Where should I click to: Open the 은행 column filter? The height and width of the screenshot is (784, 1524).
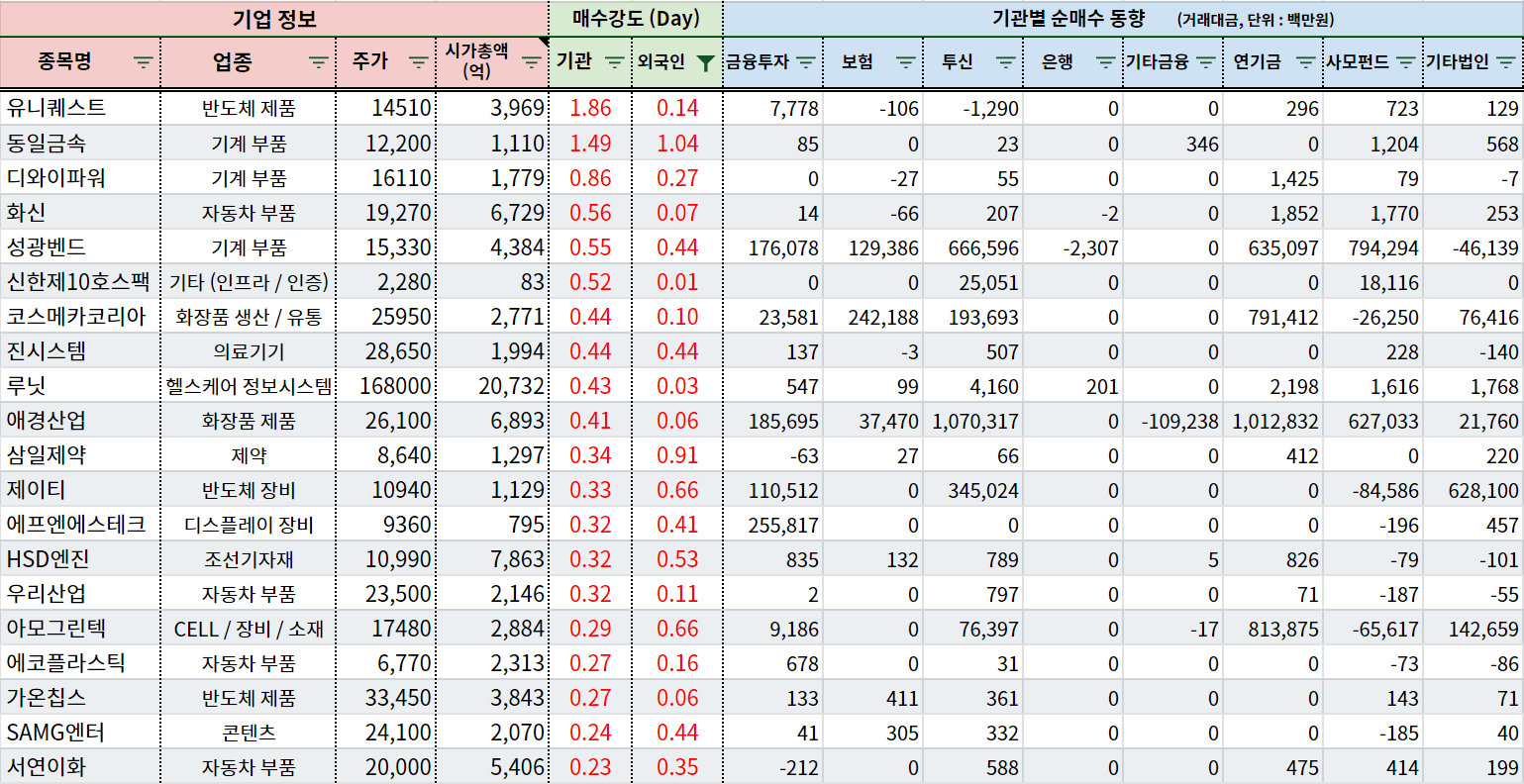pos(1106,62)
